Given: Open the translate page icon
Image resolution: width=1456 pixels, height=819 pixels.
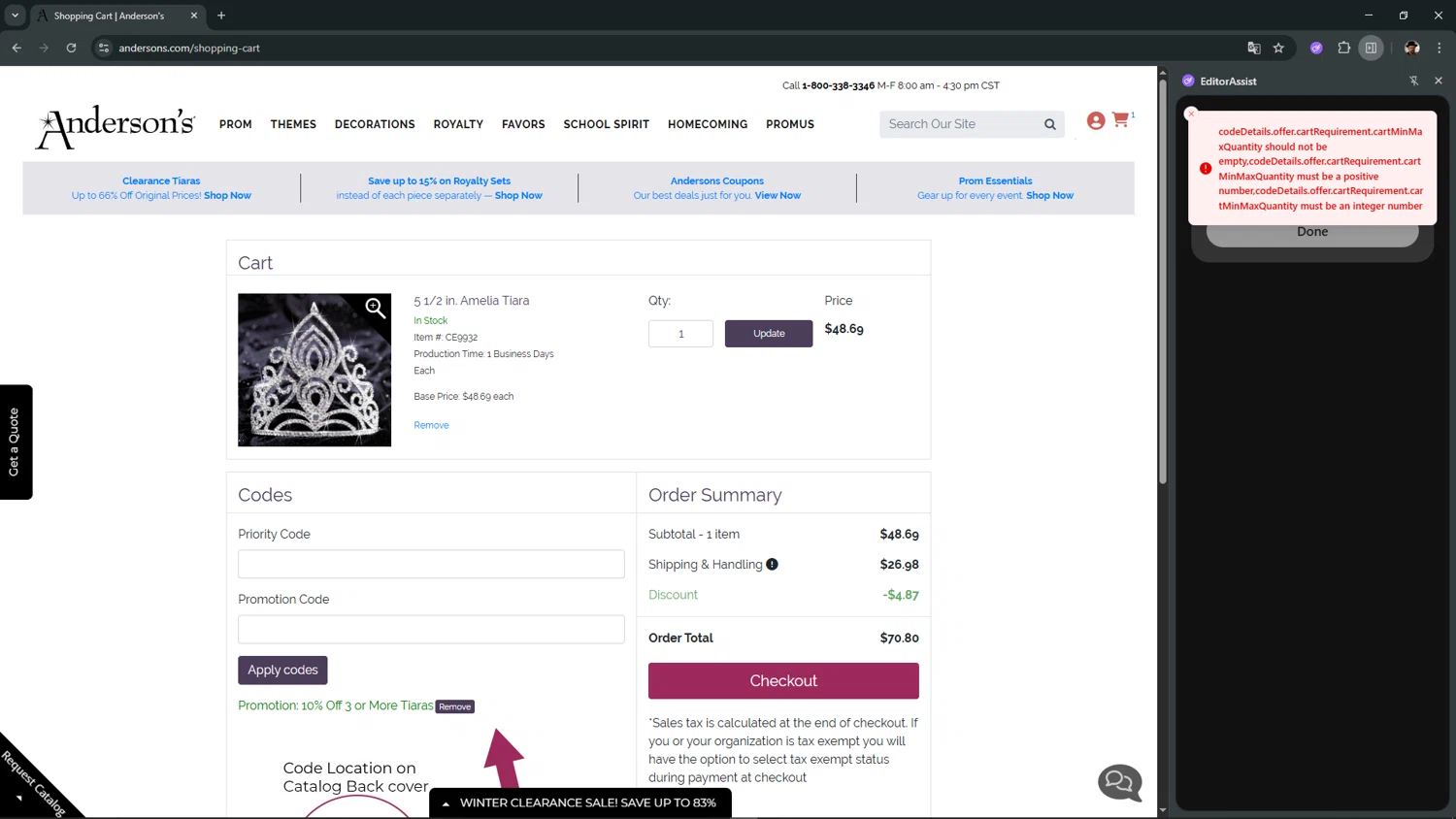Looking at the screenshot, I should coord(1253,48).
